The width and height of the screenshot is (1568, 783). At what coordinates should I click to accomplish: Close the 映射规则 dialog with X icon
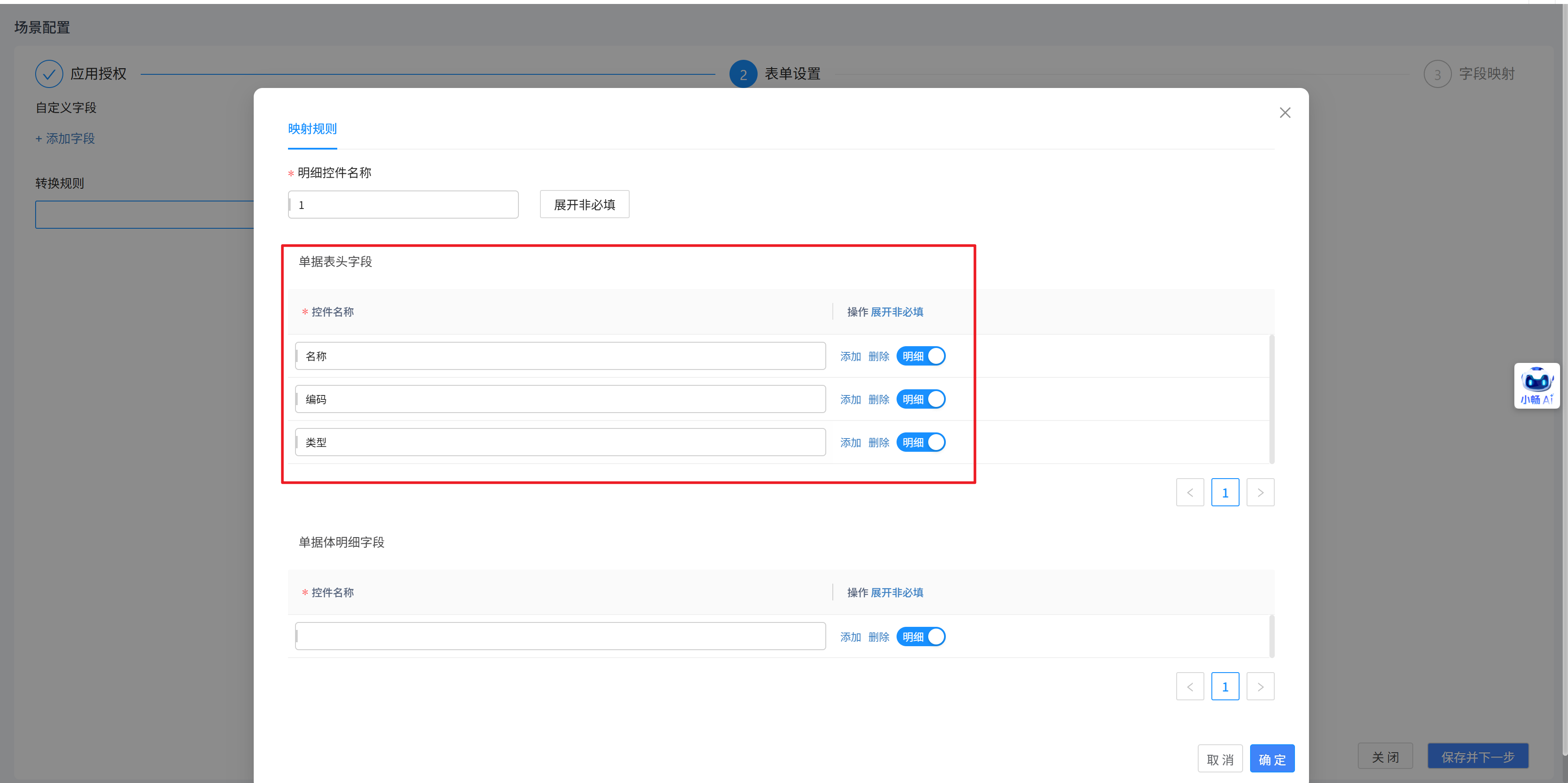pyautogui.click(x=1285, y=113)
